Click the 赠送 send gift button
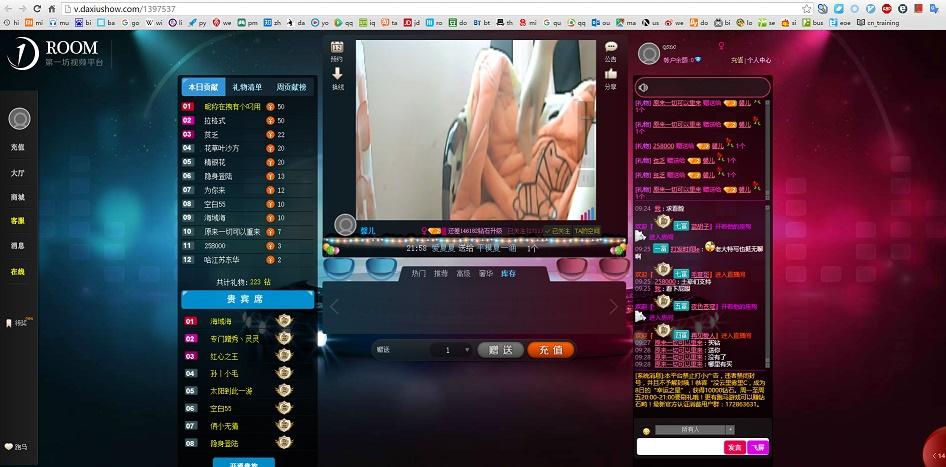 click(x=500, y=350)
